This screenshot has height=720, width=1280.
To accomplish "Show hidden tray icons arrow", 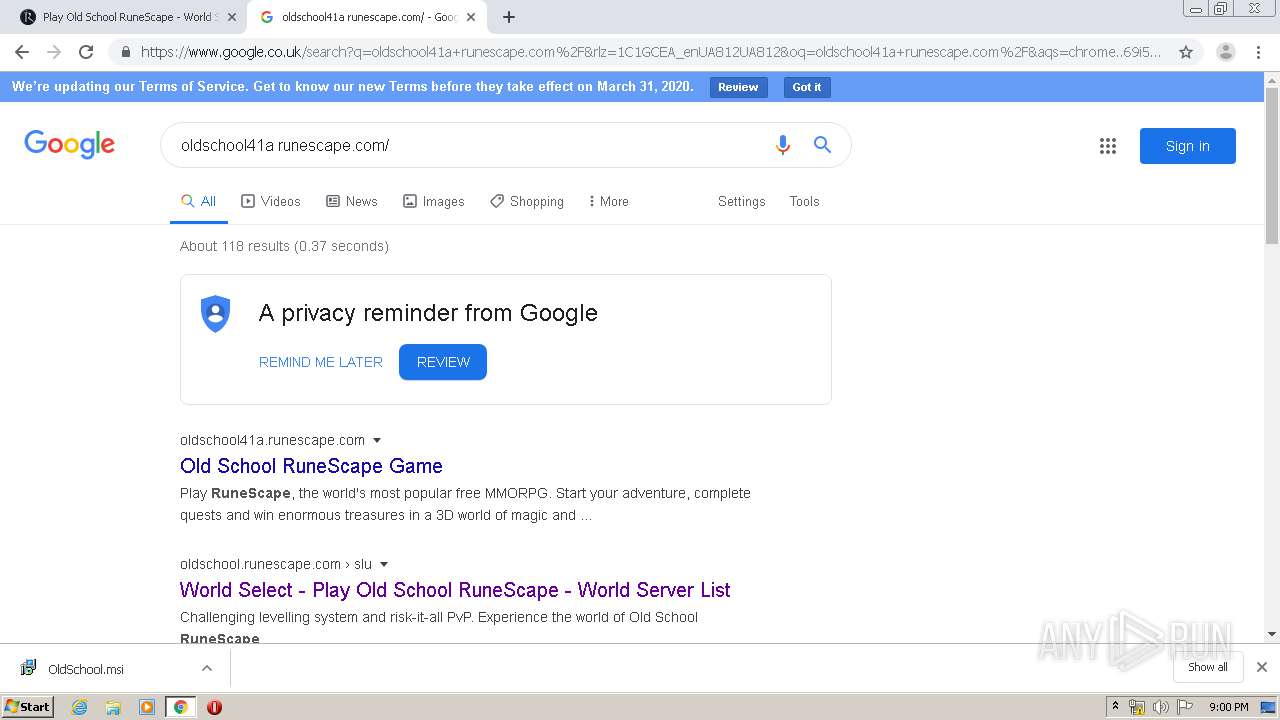I will [1116, 706].
